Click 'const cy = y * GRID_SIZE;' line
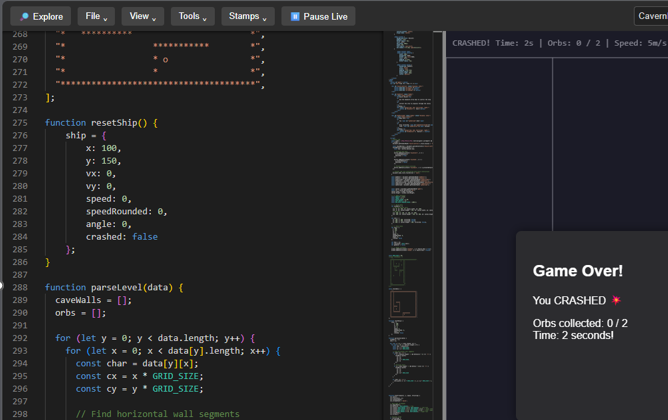 coord(139,389)
